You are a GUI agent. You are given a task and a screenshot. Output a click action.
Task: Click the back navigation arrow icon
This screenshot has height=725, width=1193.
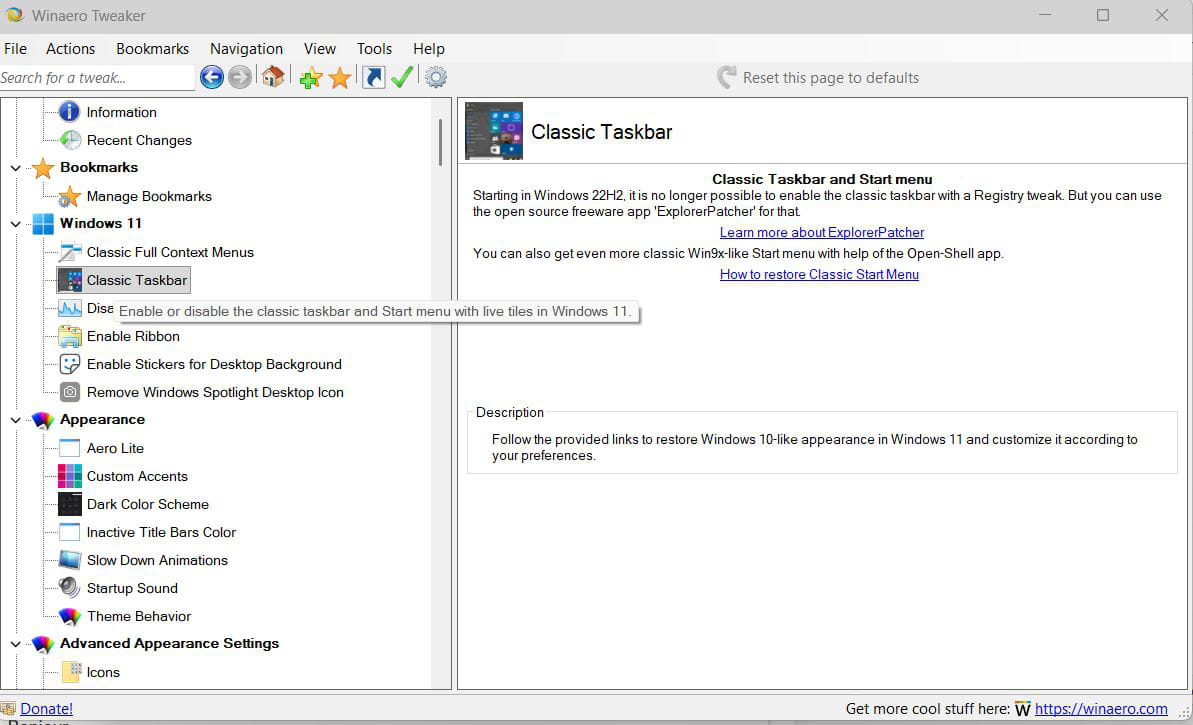(211, 77)
